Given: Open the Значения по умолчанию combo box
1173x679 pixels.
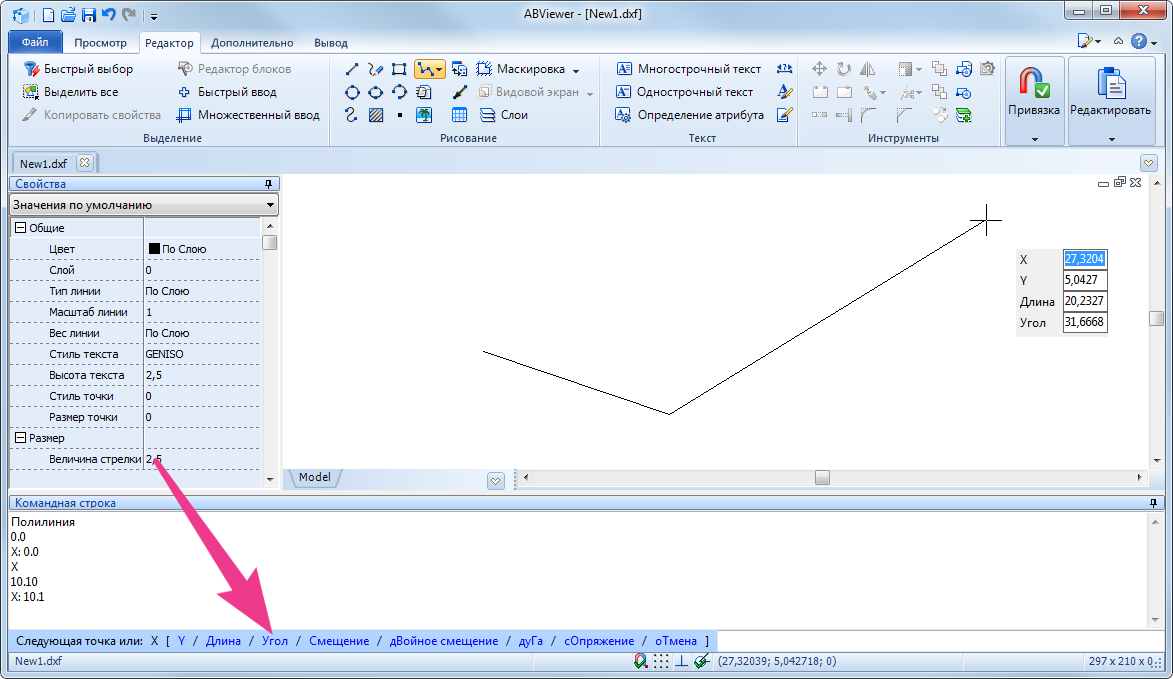Looking at the screenshot, I should pyautogui.click(x=144, y=205).
